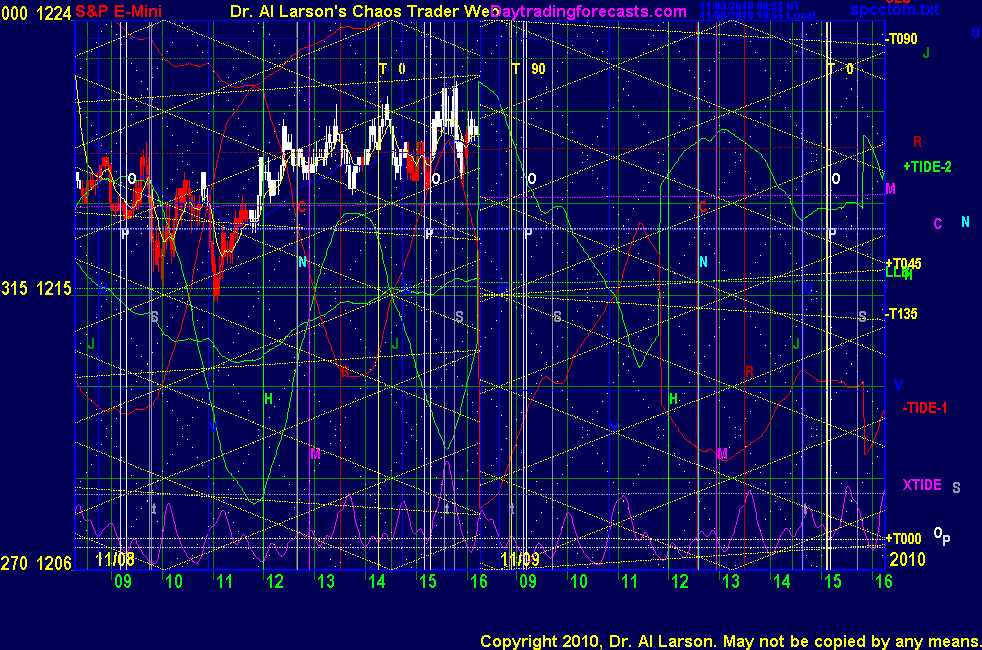982x650 pixels.
Task: Select the "T 90" marker label
Action: coord(529,69)
